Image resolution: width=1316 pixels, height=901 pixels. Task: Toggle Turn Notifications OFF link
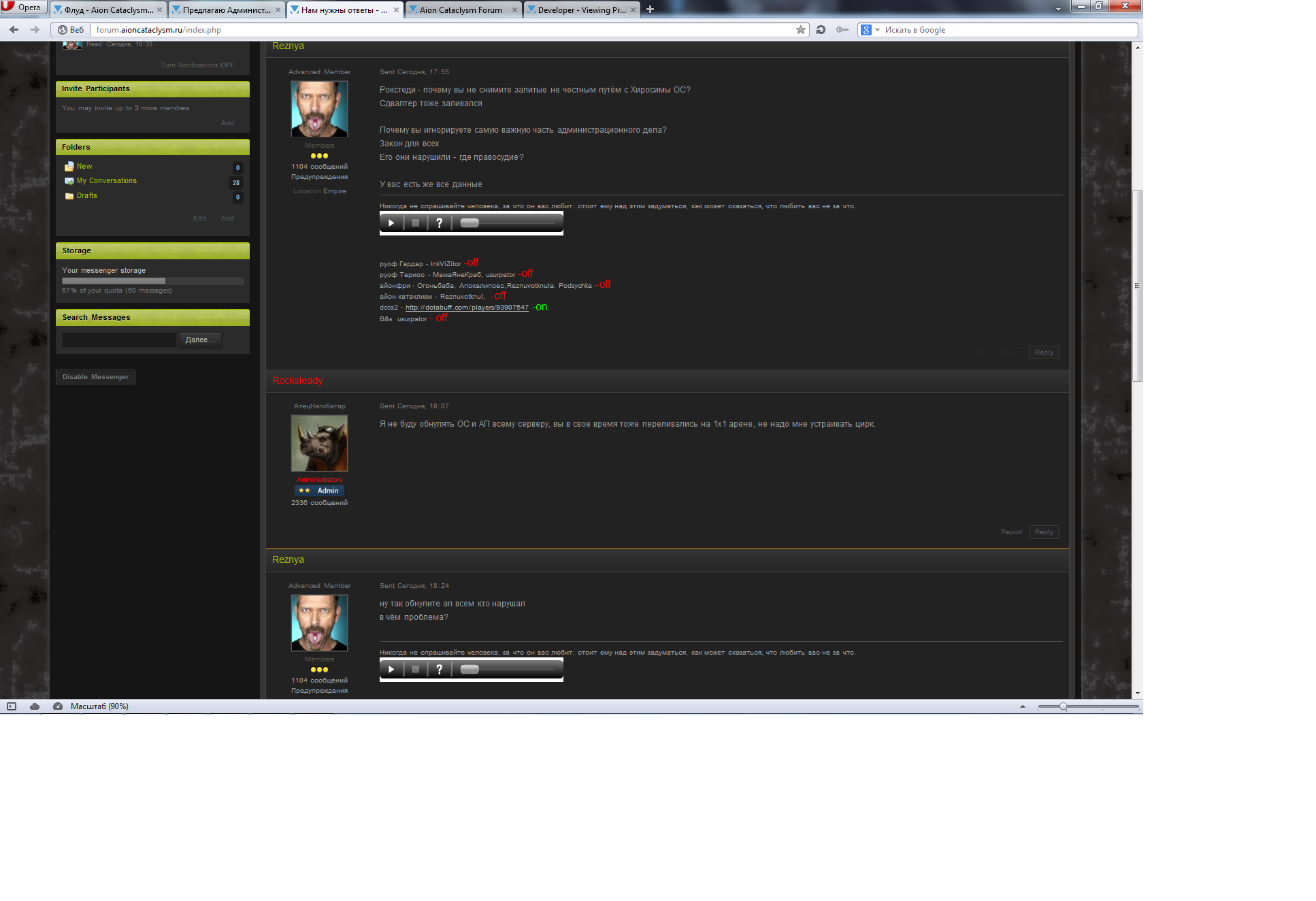[x=197, y=65]
